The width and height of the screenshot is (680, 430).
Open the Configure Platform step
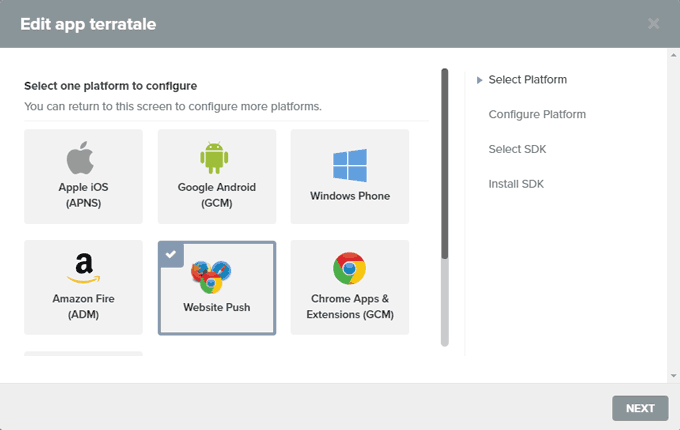[x=537, y=114]
